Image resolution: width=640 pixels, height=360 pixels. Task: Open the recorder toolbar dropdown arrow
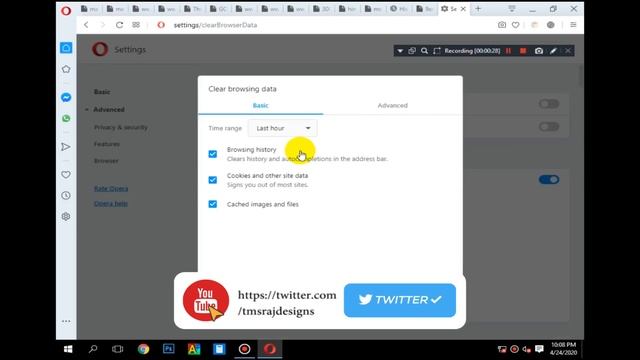tap(400, 51)
